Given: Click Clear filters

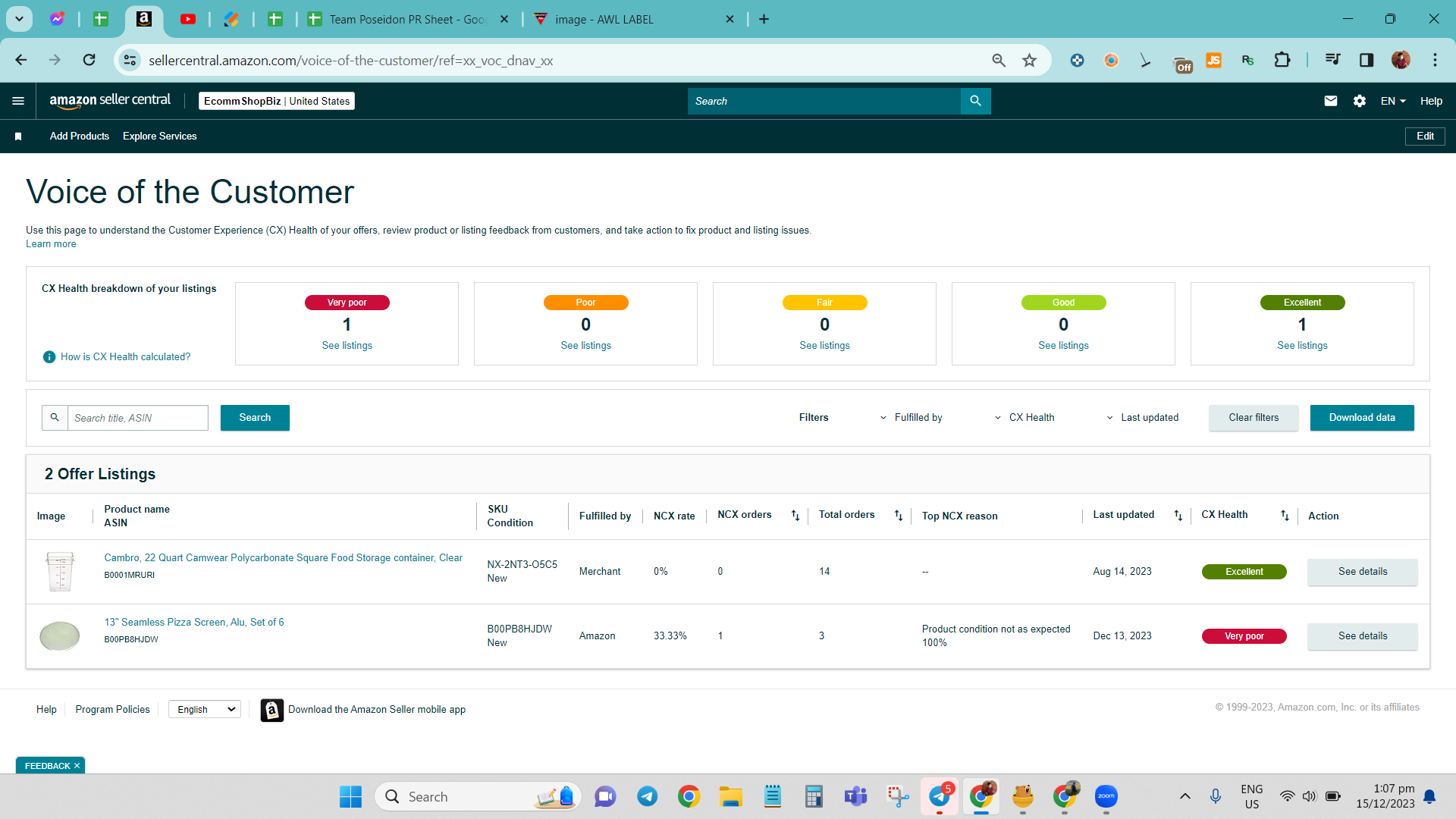Looking at the screenshot, I should [x=1254, y=418].
